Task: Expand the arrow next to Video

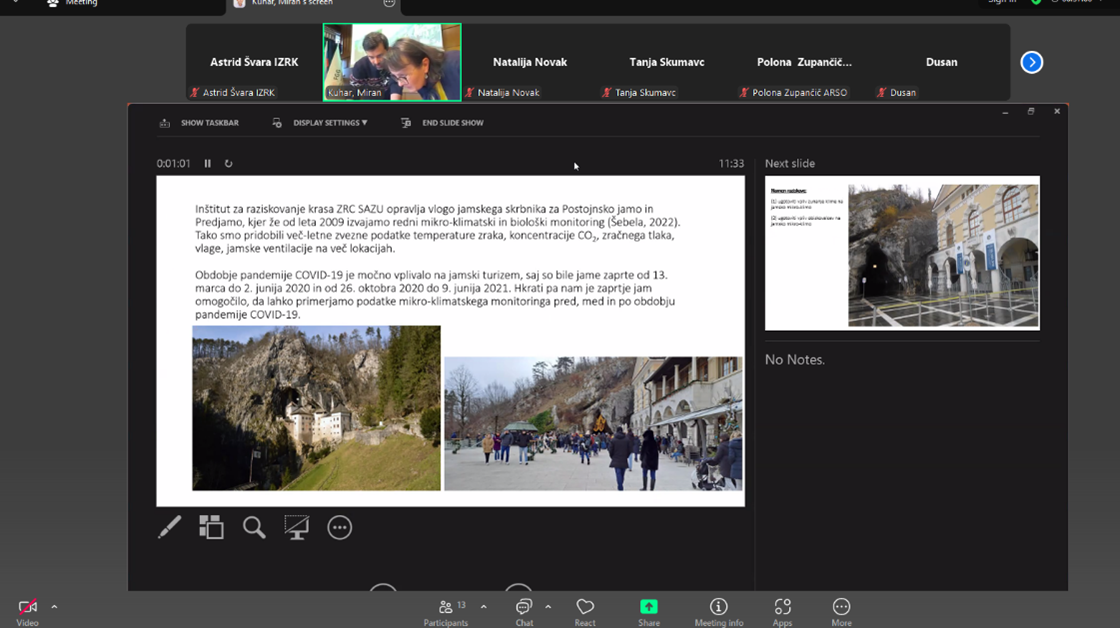Action: [54, 606]
